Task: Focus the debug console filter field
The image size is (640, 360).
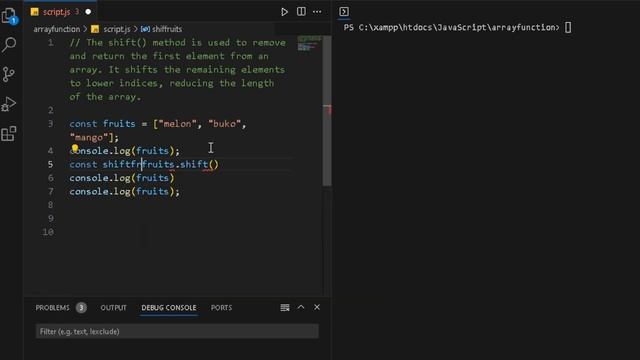Action: tap(177, 331)
